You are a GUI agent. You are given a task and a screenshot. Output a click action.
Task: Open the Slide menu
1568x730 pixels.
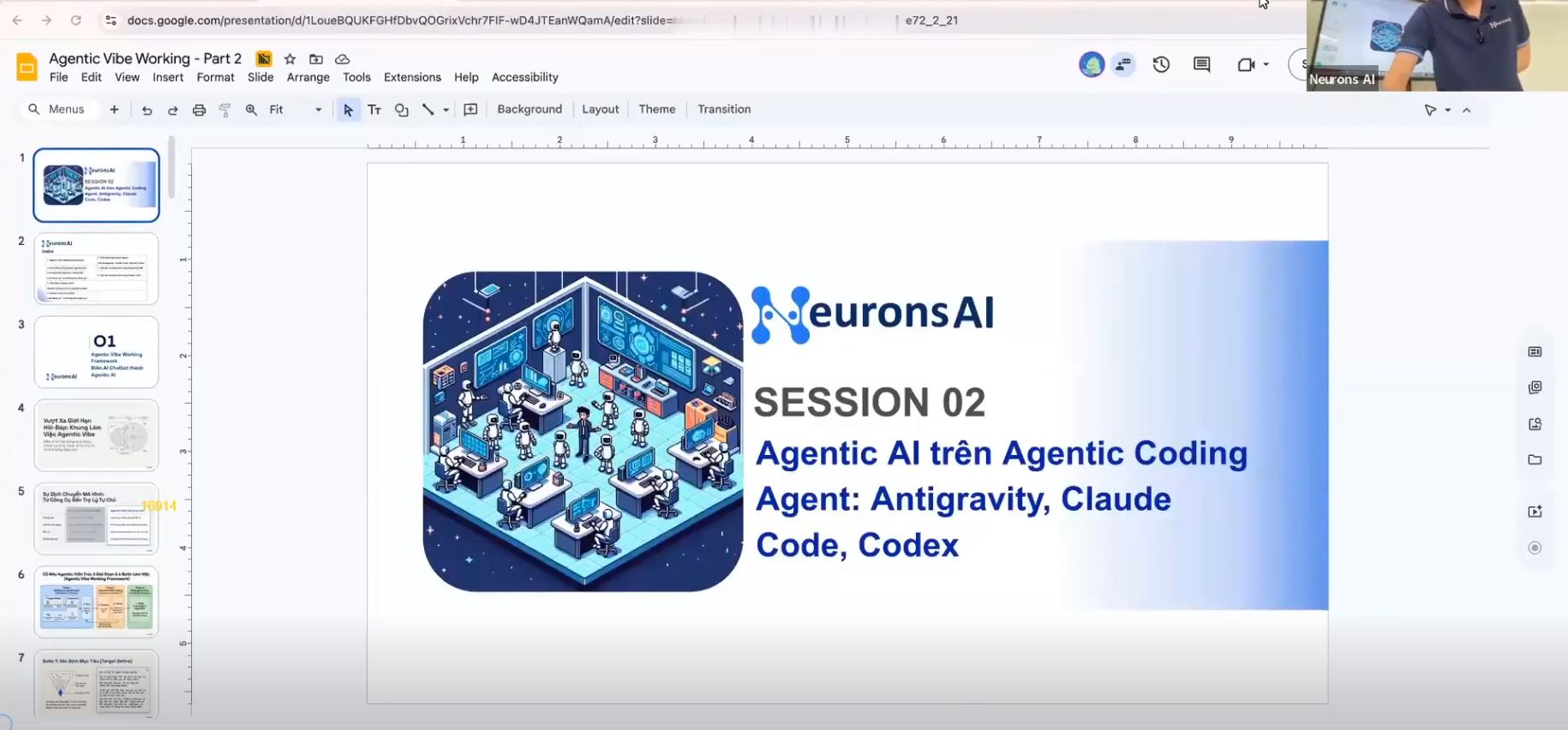click(x=260, y=77)
